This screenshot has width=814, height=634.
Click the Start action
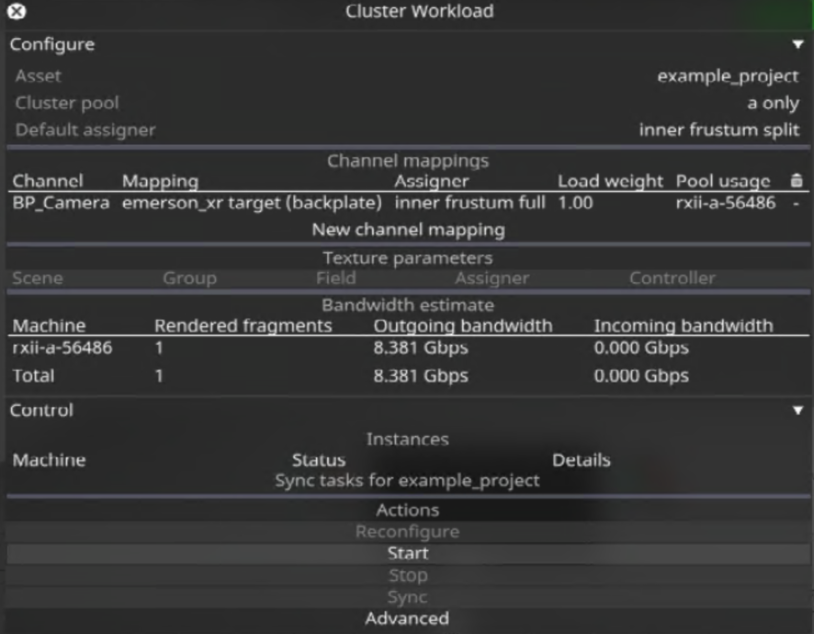point(408,554)
